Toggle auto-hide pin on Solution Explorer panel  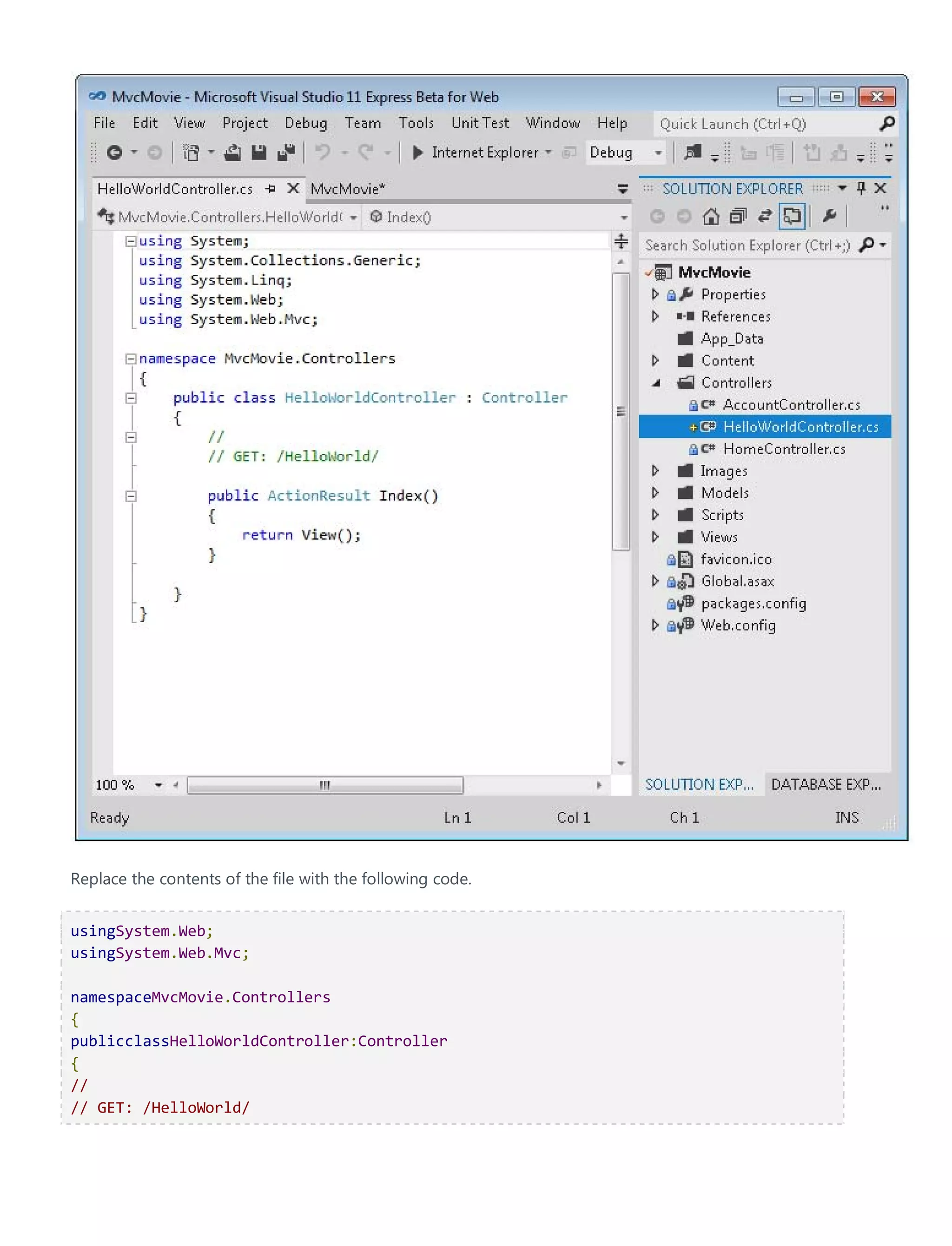(x=861, y=188)
